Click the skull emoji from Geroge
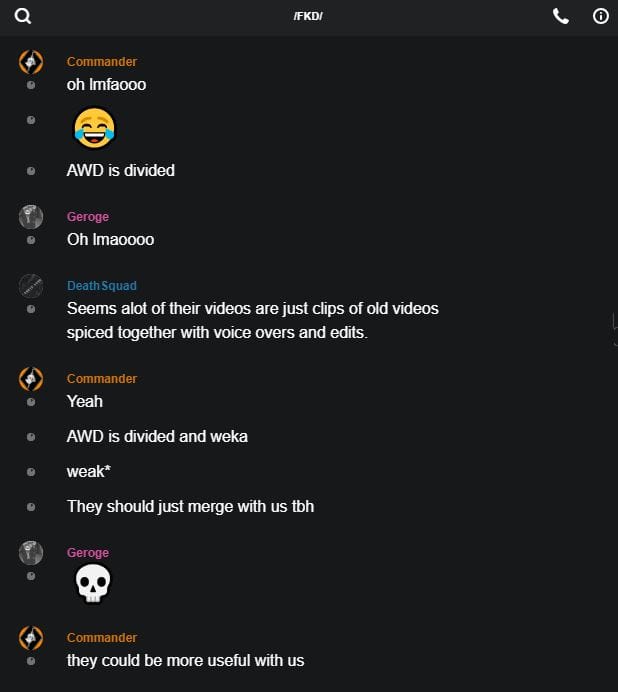 click(93, 583)
